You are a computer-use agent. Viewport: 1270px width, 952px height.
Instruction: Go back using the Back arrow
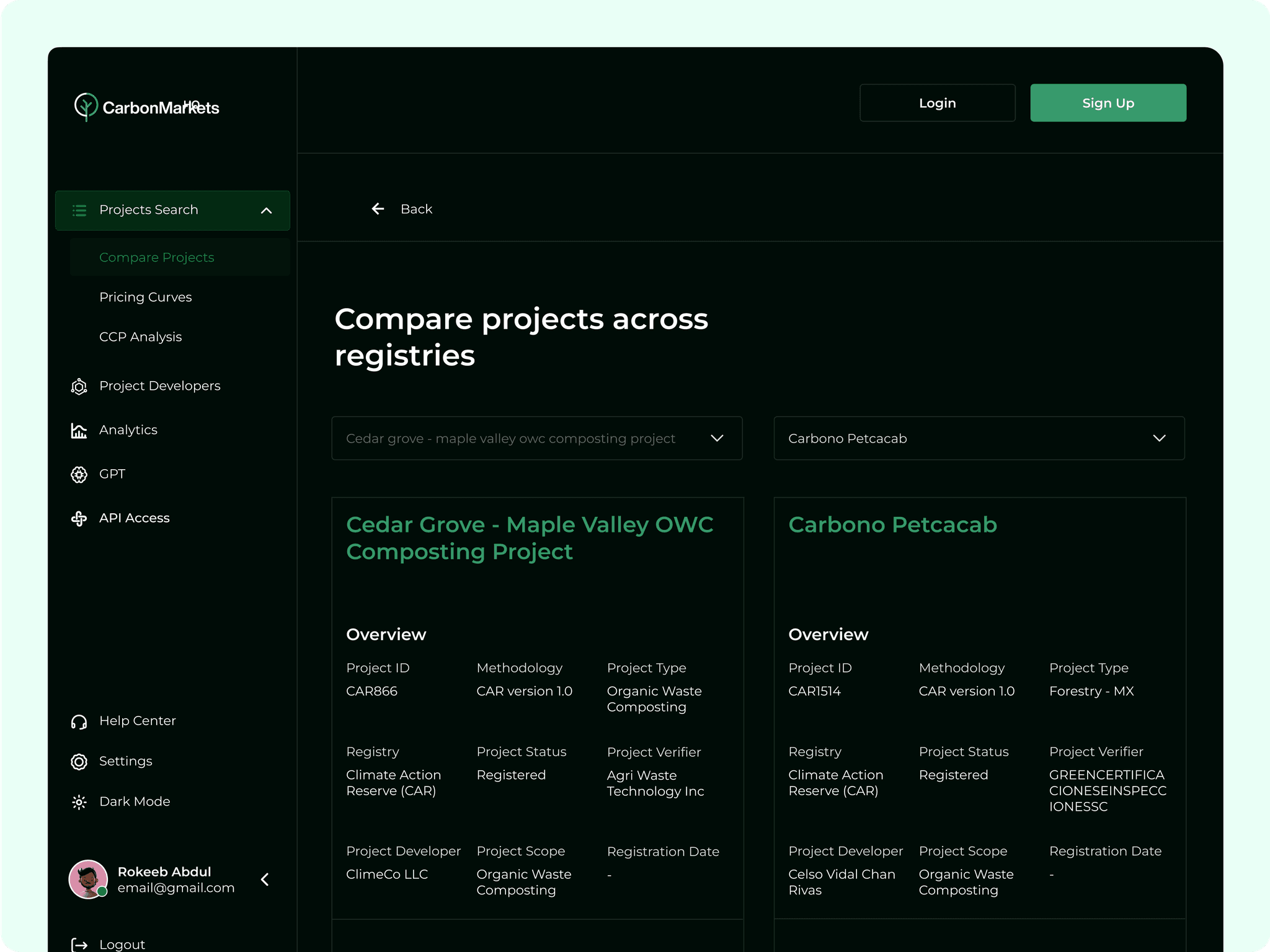378,209
